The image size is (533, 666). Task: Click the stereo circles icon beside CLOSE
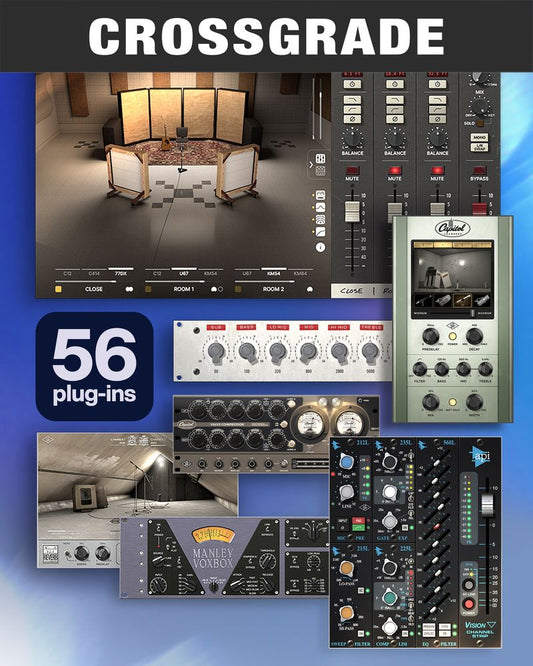[129, 289]
